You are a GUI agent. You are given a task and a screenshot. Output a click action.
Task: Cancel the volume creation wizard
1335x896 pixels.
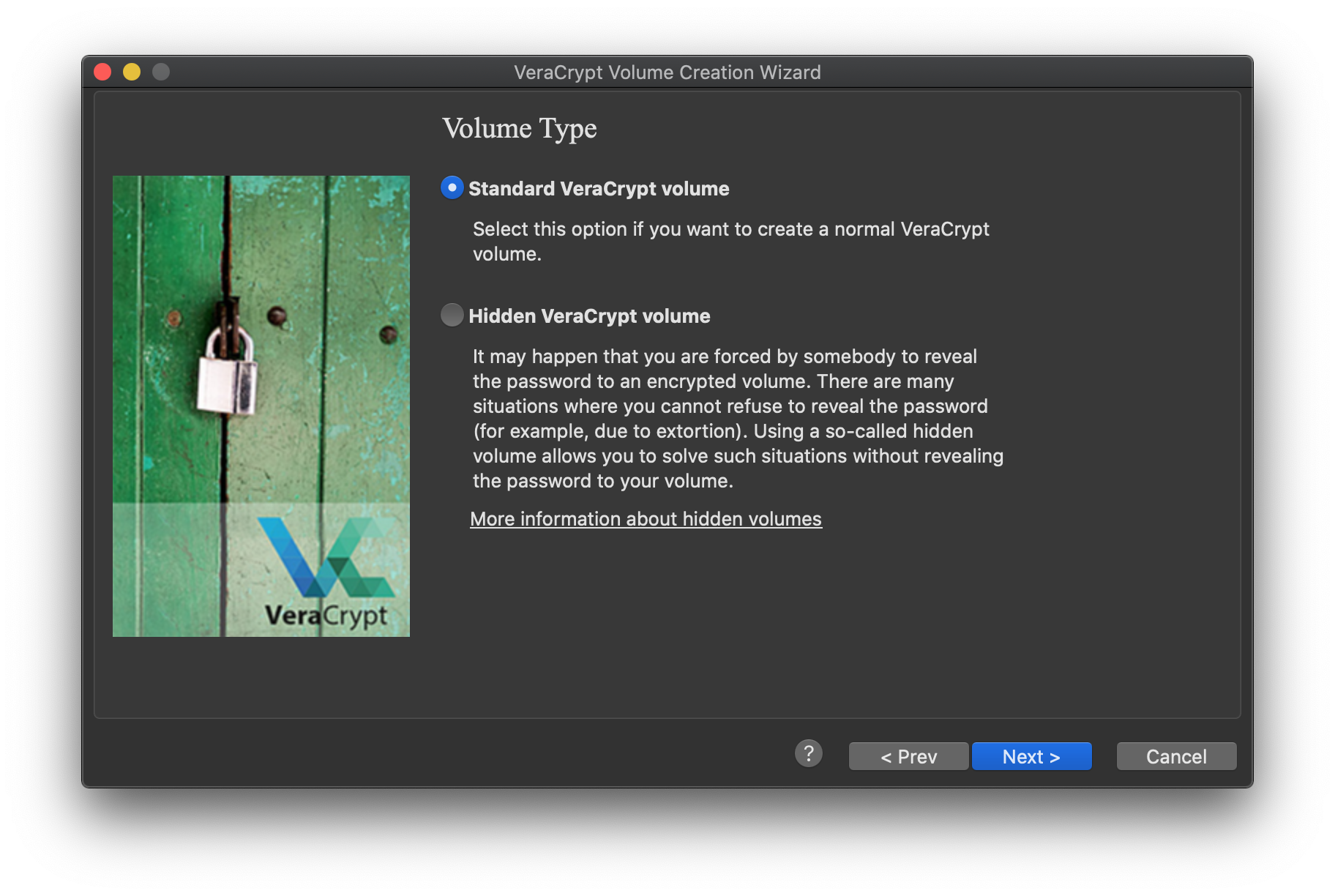pyautogui.click(x=1176, y=756)
